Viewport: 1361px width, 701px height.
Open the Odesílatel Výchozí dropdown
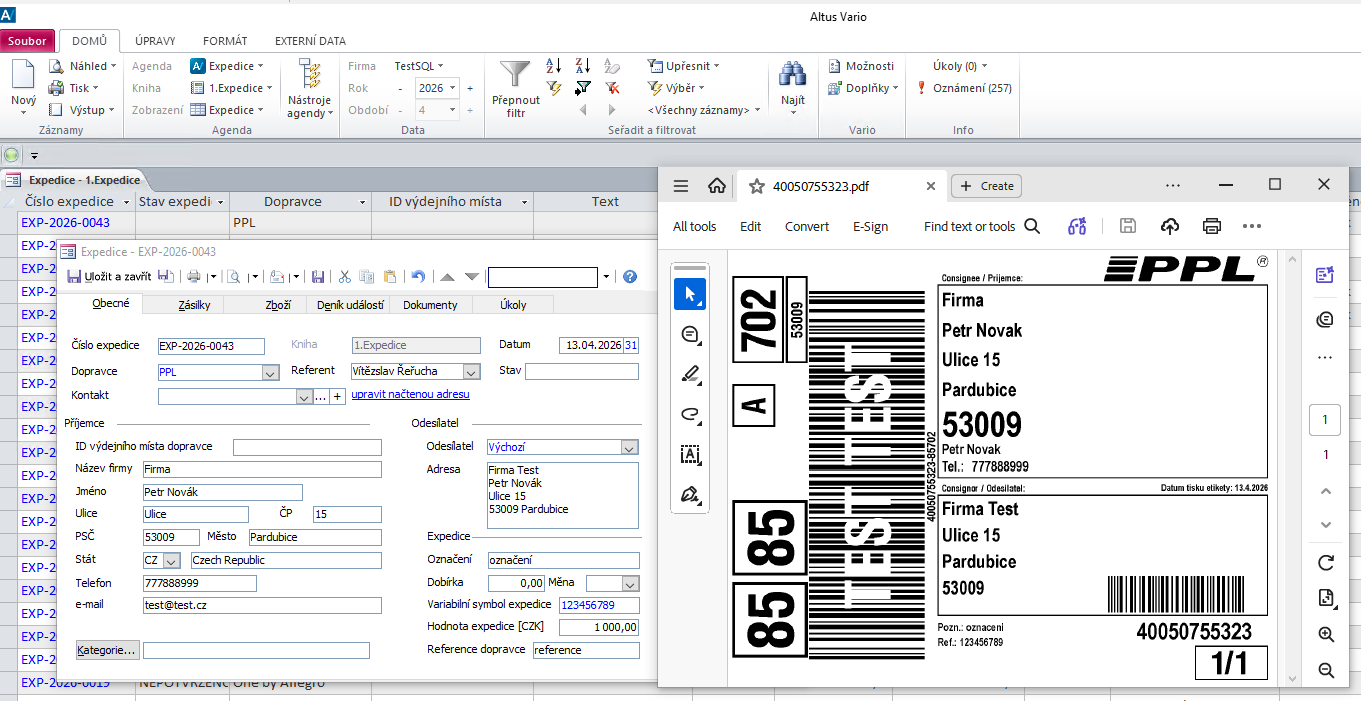pos(628,448)
